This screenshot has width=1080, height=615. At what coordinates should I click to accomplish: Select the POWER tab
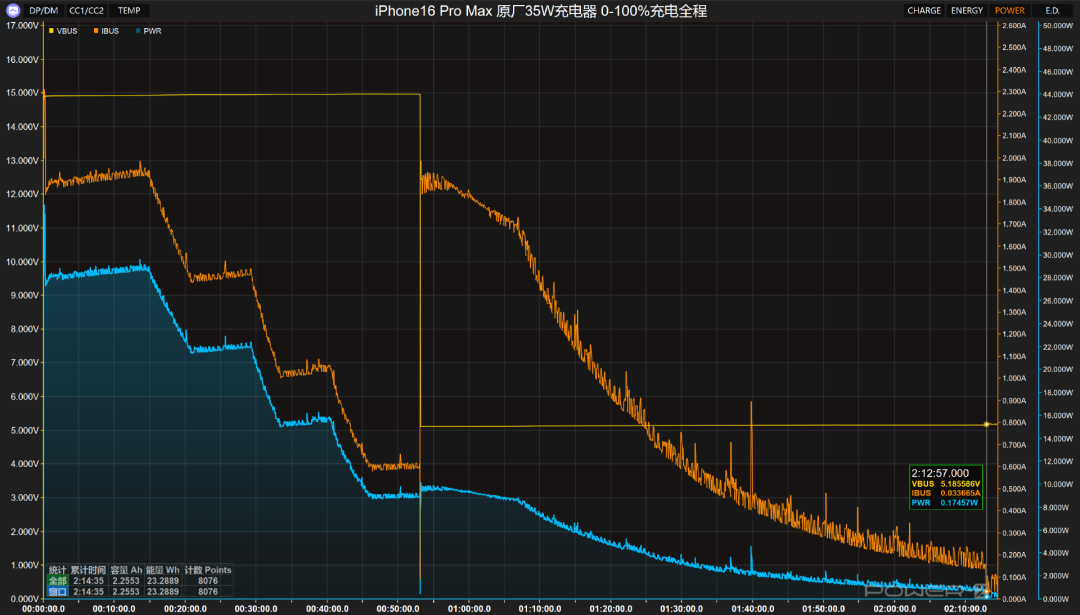[1009, 10]
